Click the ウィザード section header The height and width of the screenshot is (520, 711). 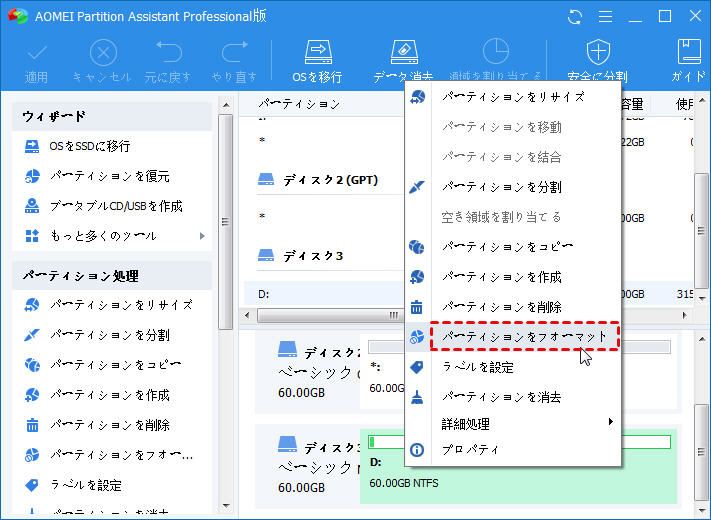pyautogui.click(x=112, y=116)
